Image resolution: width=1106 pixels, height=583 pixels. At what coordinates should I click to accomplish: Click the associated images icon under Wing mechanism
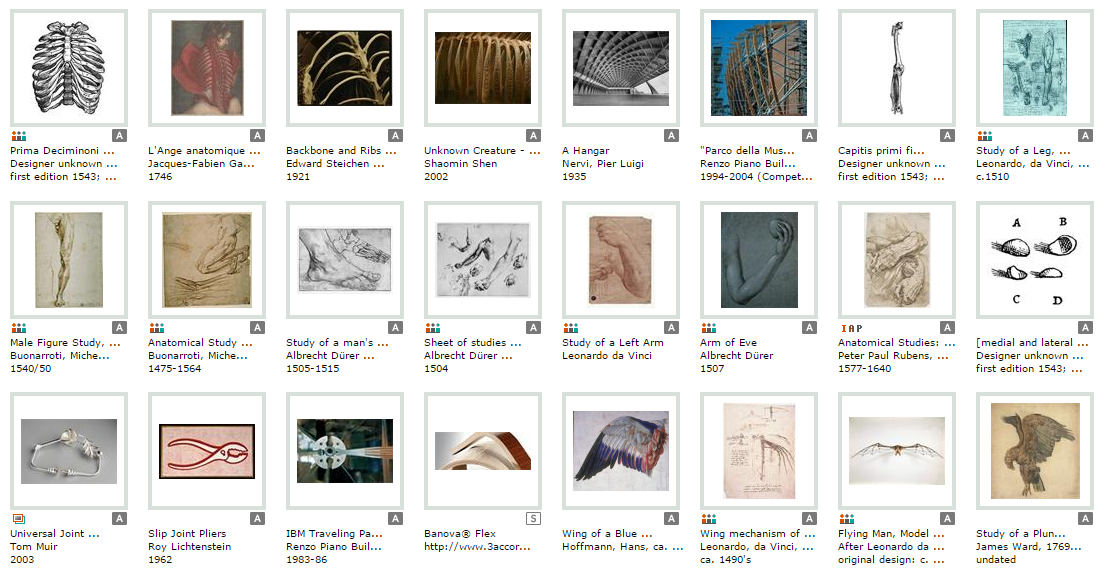(x=709, y=519)
